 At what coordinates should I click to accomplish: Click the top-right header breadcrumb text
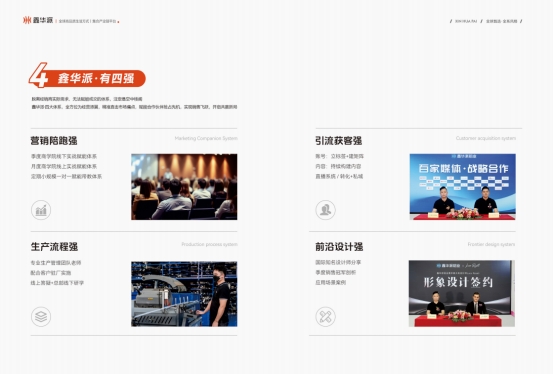click(x=486, y=21)
